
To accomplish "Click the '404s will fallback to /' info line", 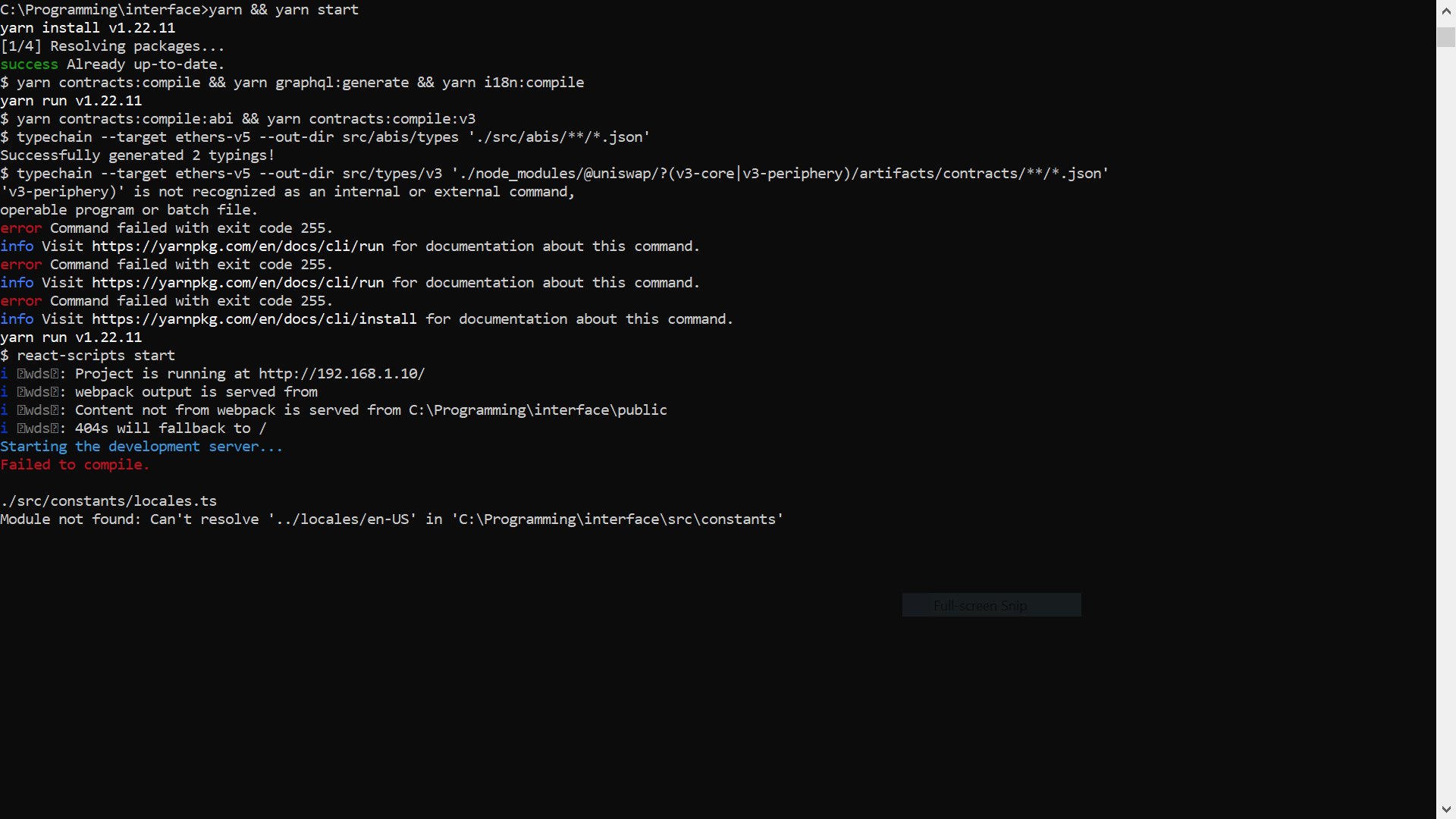I will (x=133, y=428).
